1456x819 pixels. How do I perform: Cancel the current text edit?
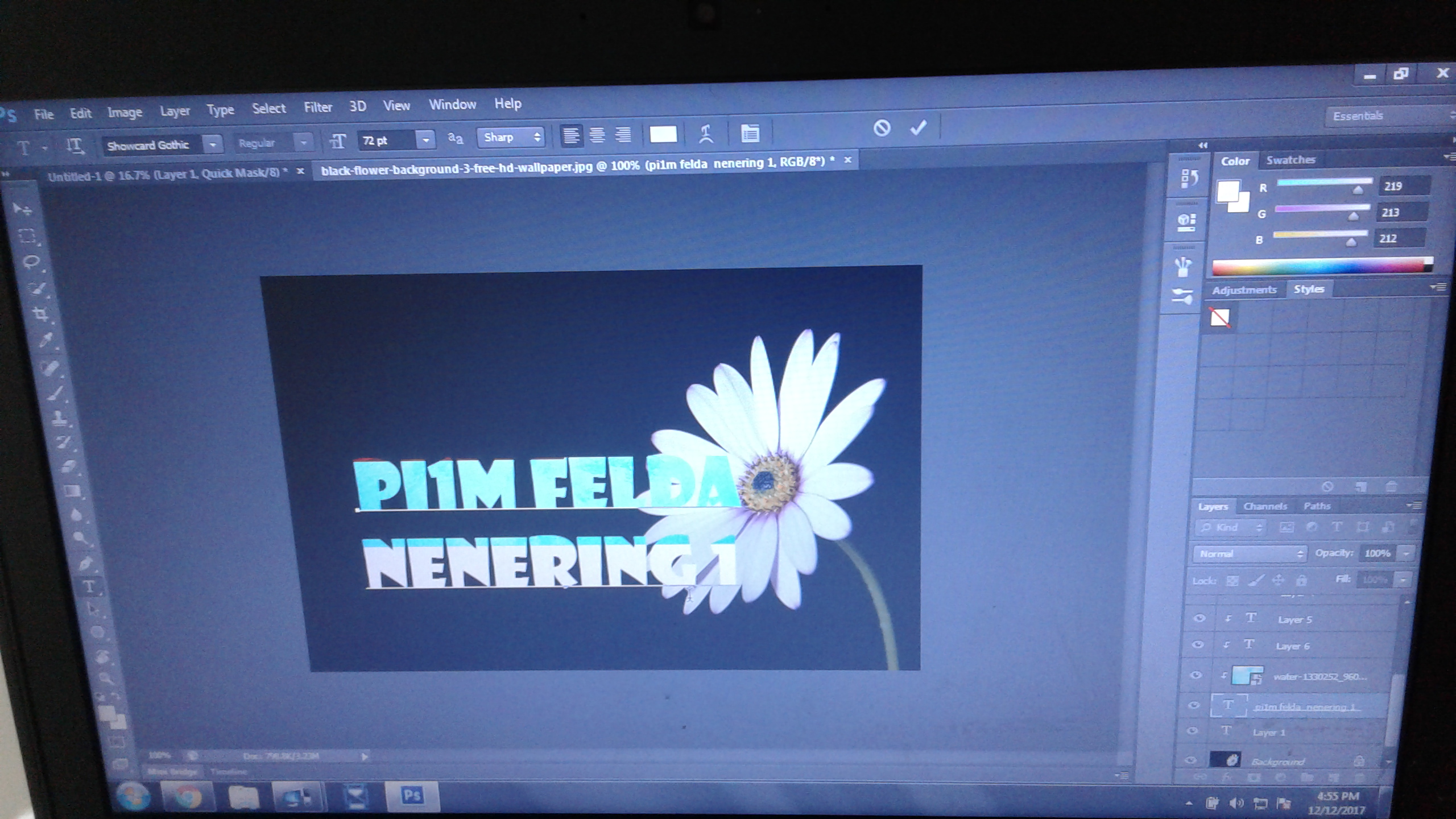tap(882, 128)
